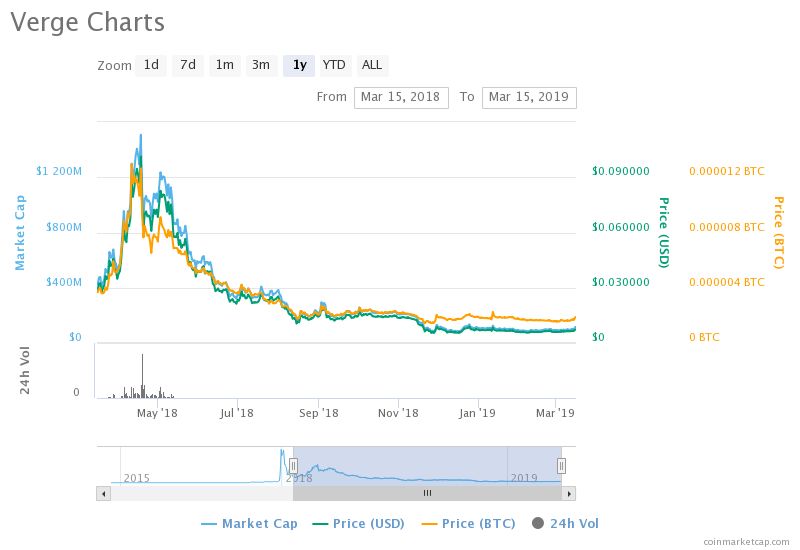Select the 1d zoom range

(x=151, y=65)
